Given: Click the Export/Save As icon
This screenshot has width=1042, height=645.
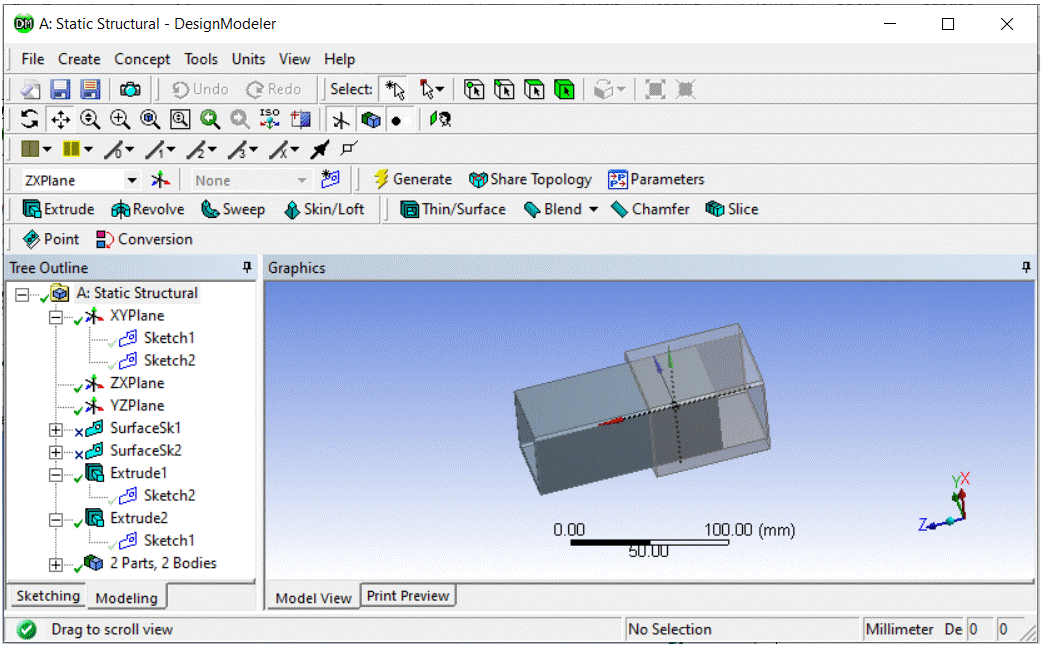Looking at the screenshot, I should coord(90,89).
